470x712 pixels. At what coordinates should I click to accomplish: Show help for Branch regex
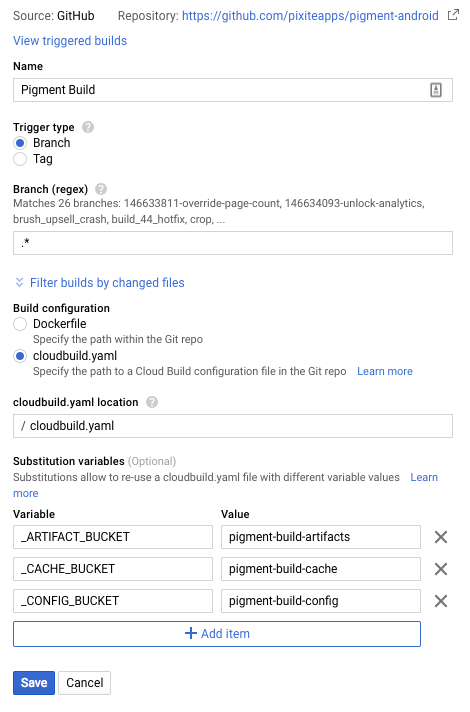pyautogui.click(x=101, y=189)
